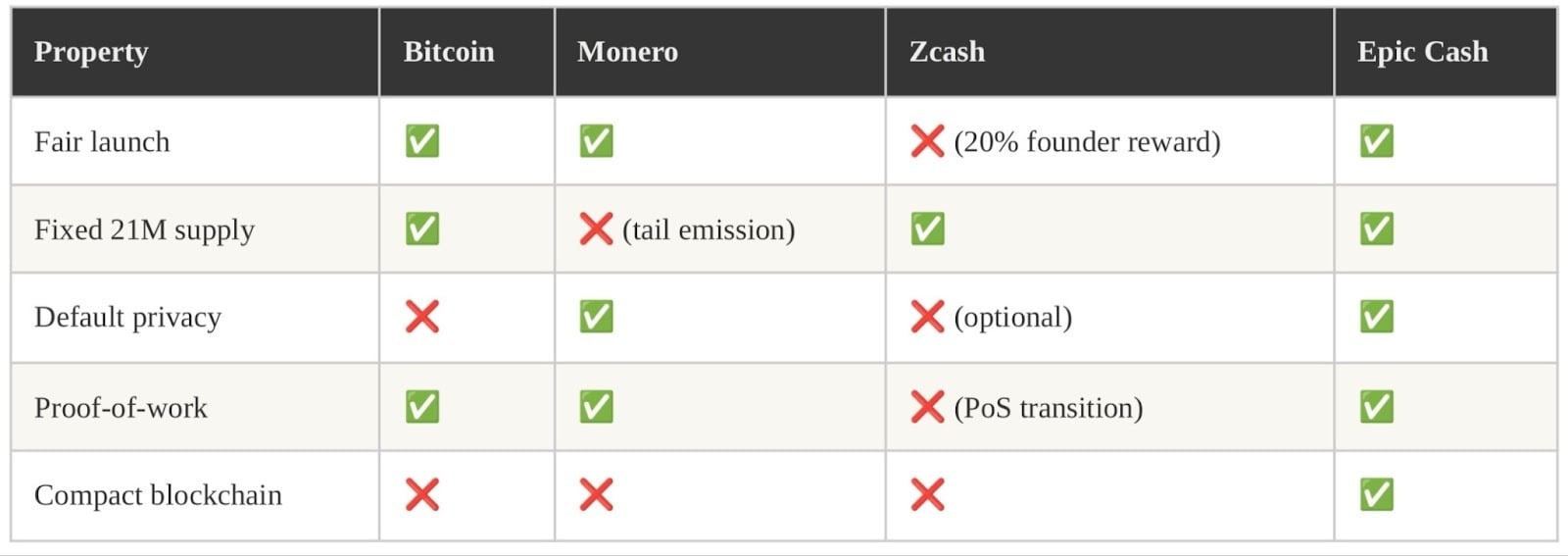Click Epic Cash's Compact blockchain green checkmark

tap(1377, 494)
